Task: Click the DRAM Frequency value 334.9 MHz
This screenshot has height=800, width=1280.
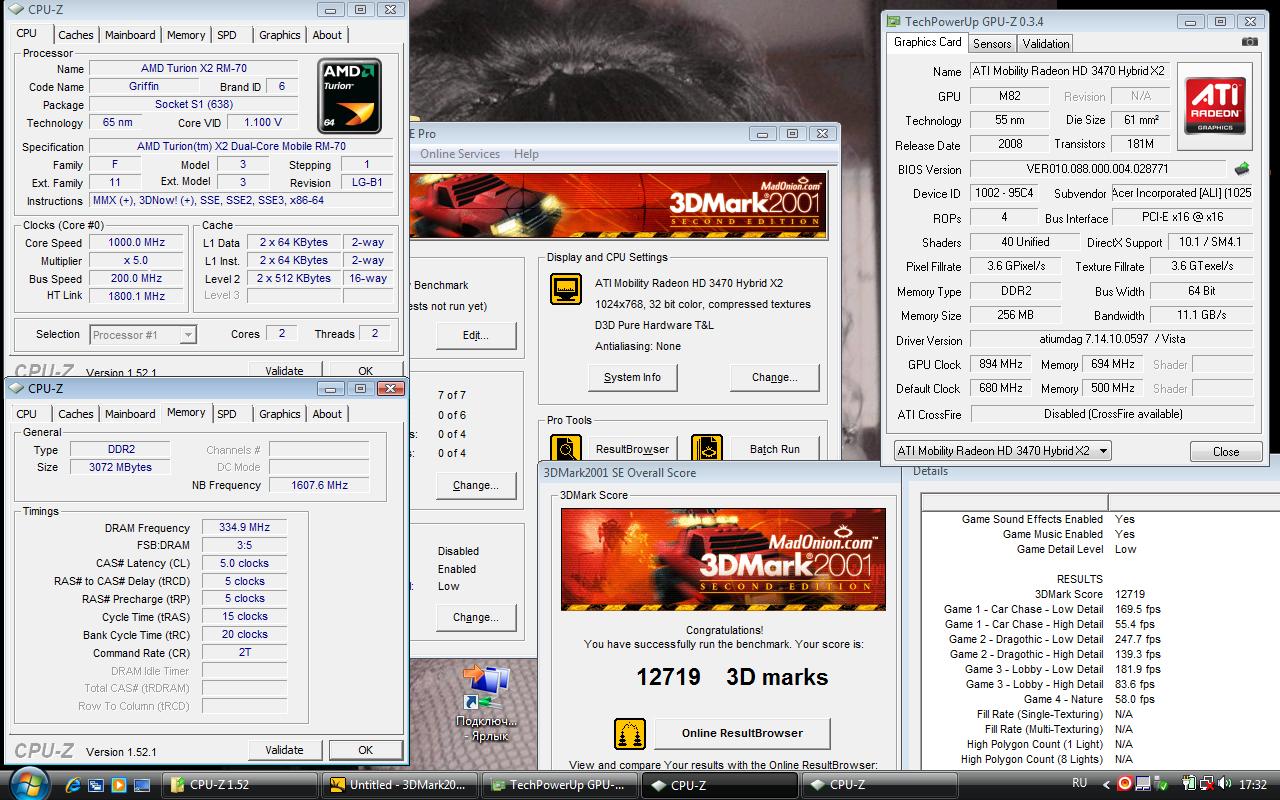Action: point(244,527)
